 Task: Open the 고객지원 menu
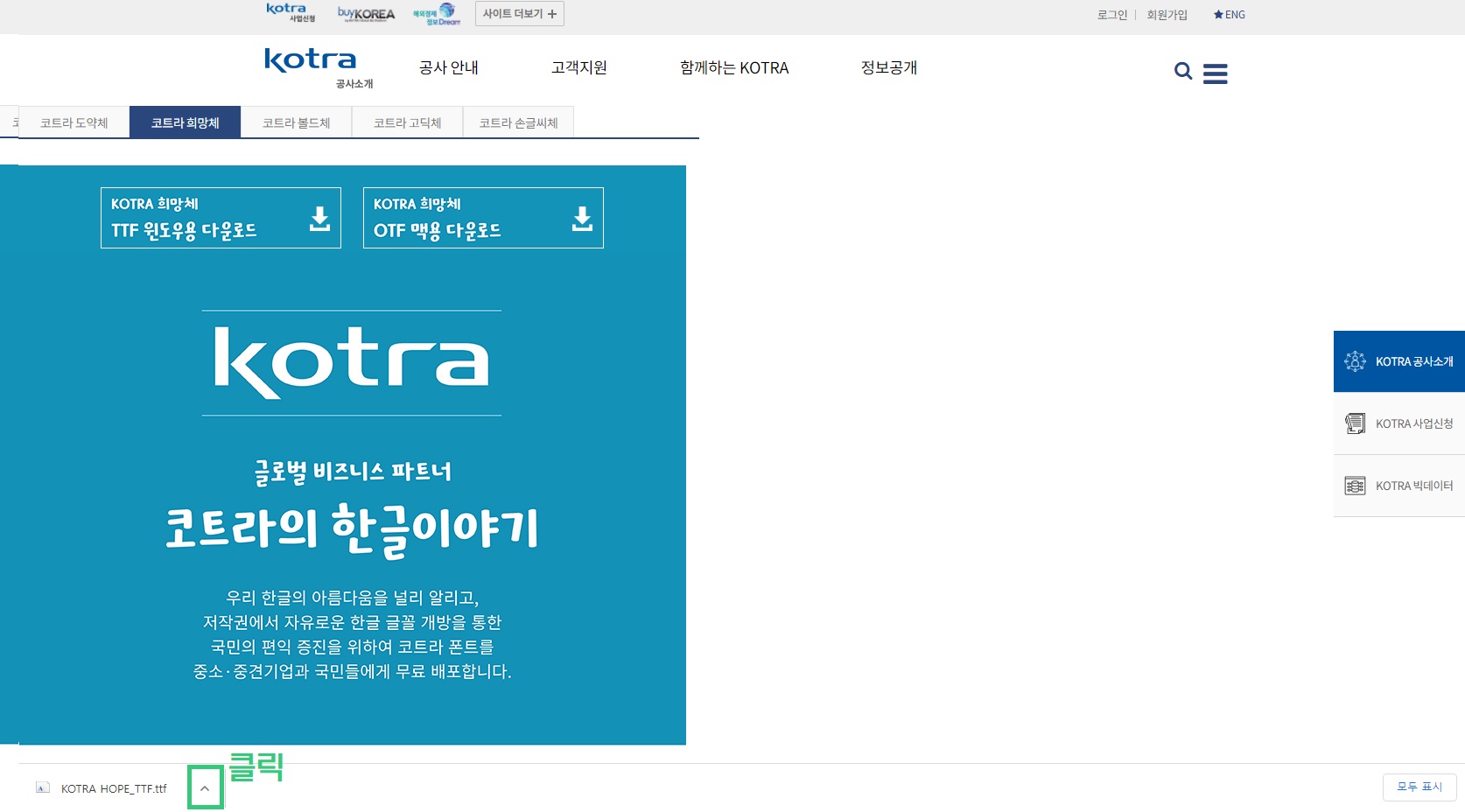[579, 67]
